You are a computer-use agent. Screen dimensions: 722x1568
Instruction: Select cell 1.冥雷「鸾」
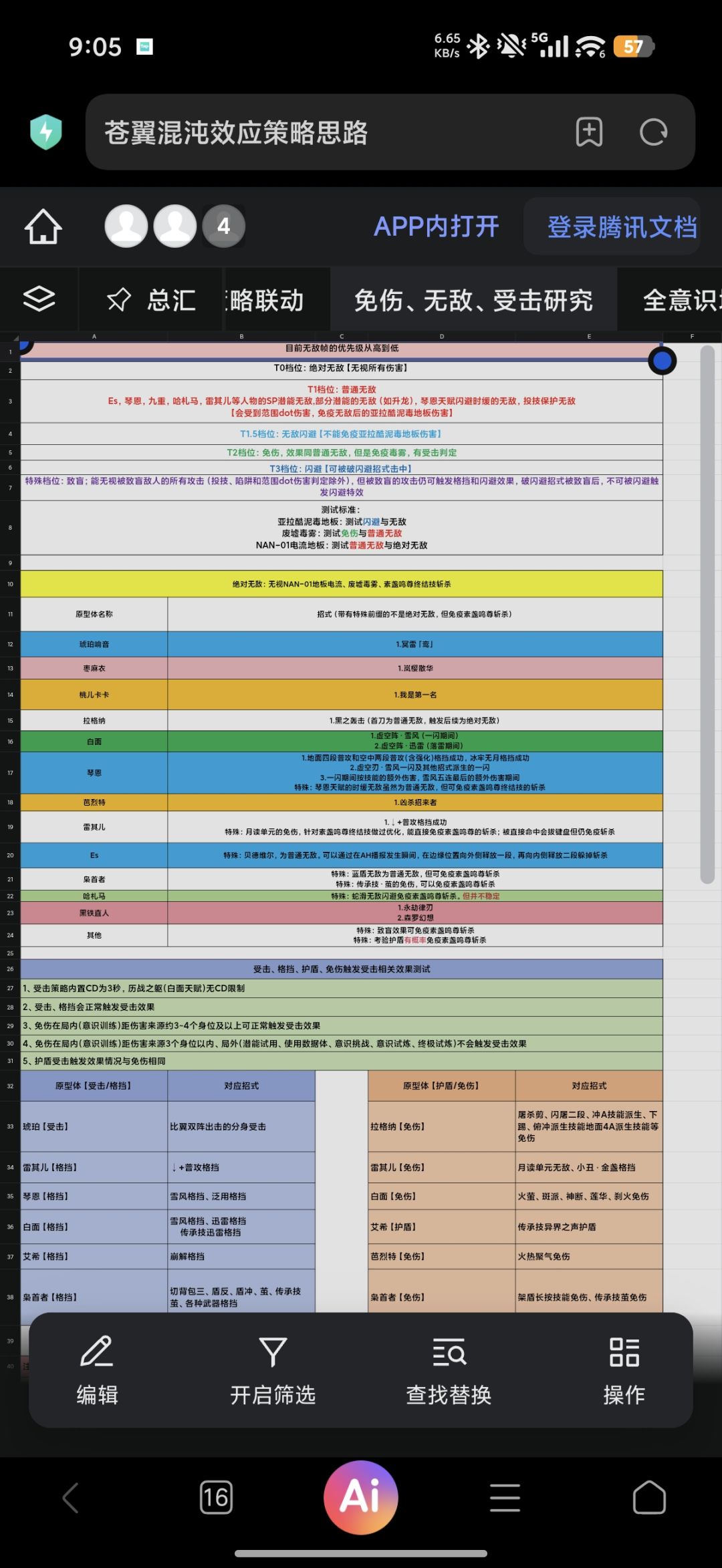[x=415, y=644]
